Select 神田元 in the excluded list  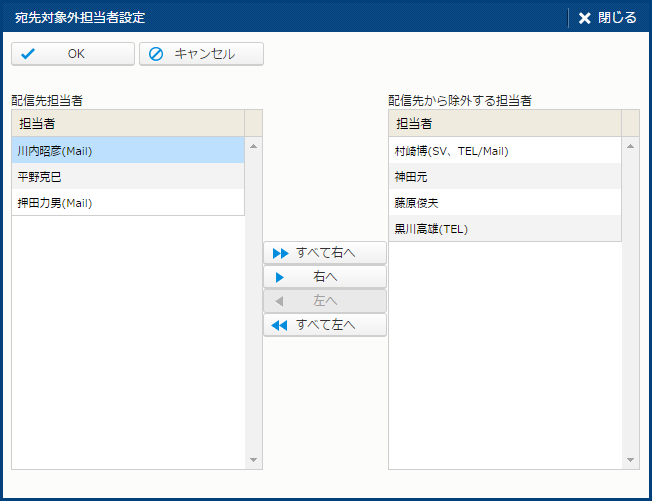[x=504, y=177]
